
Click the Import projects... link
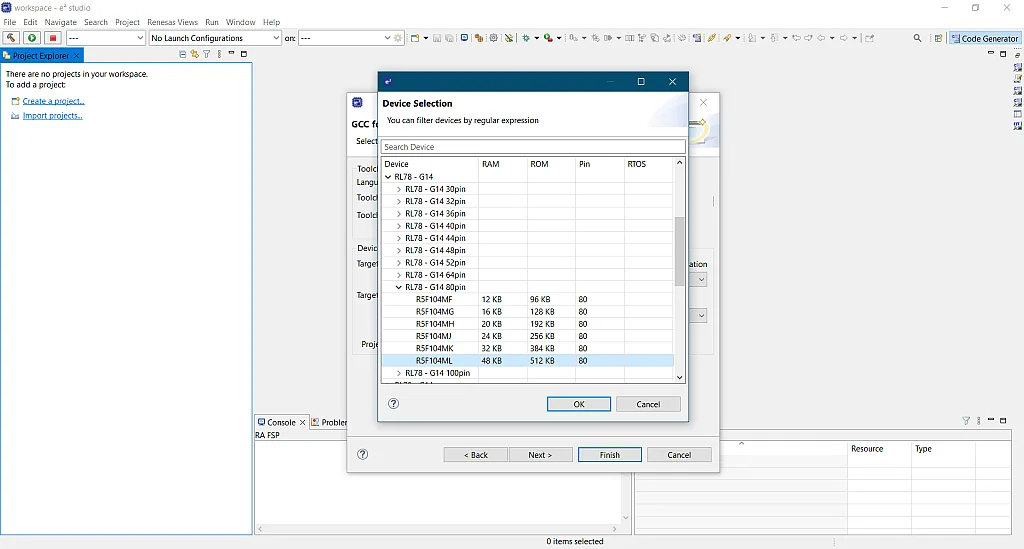(52, 116)
